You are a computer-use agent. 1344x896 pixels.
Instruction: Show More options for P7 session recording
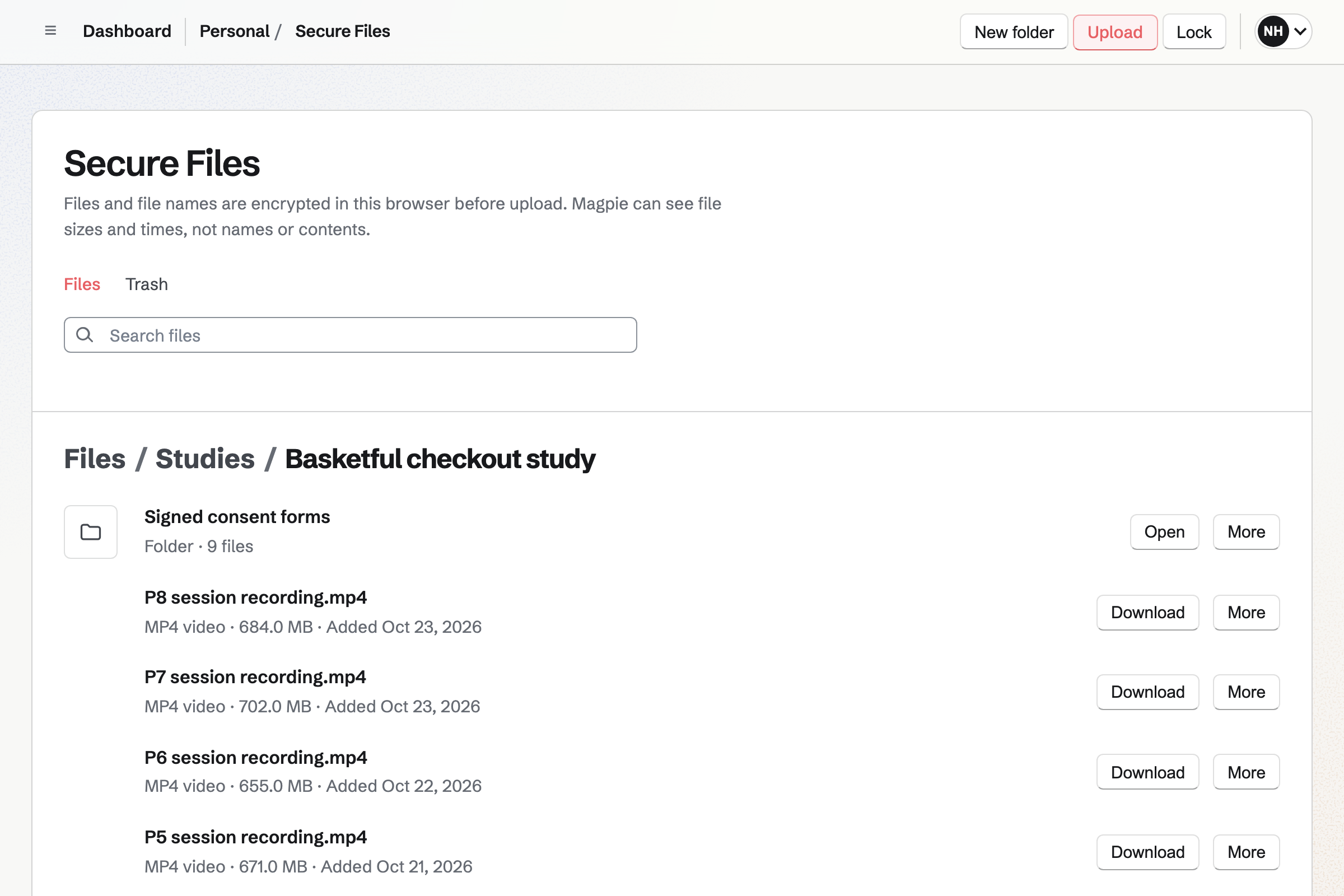point(1245,692)
